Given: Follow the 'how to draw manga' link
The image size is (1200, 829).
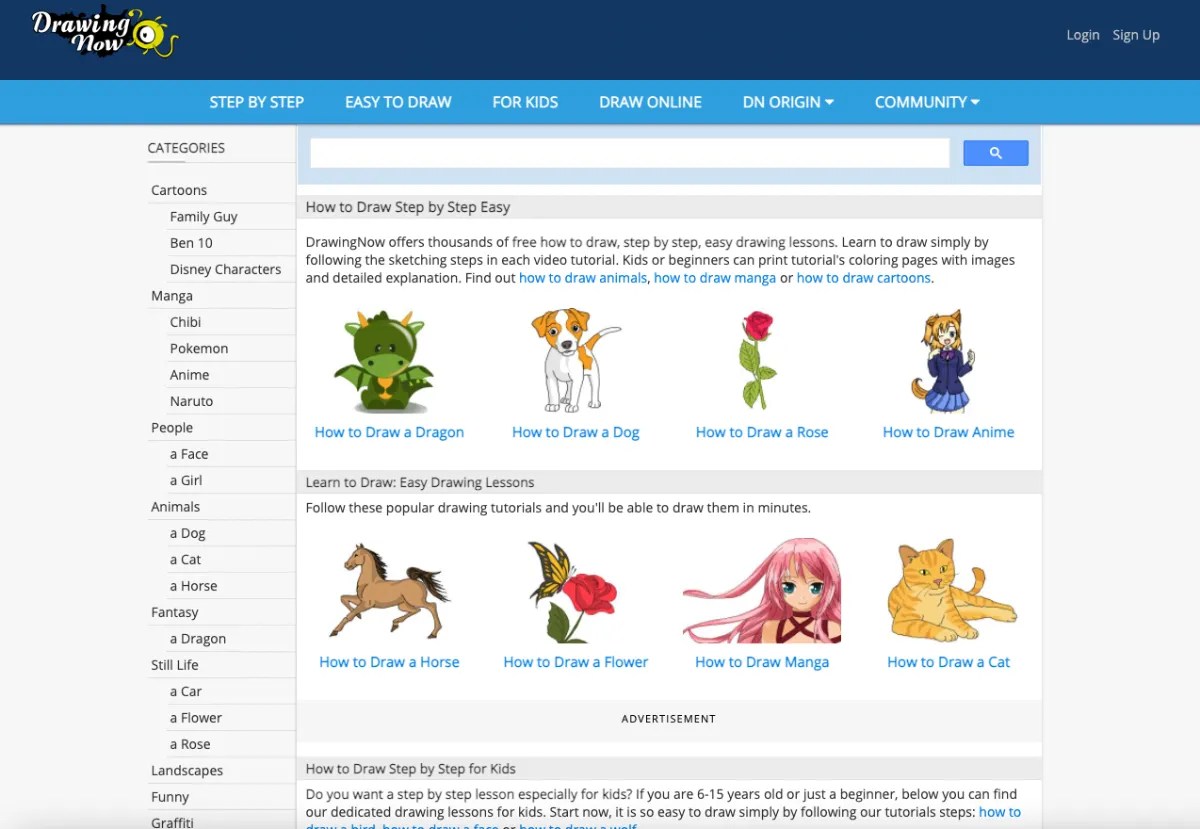Looking at the screenshot, I should coord(715,278).
